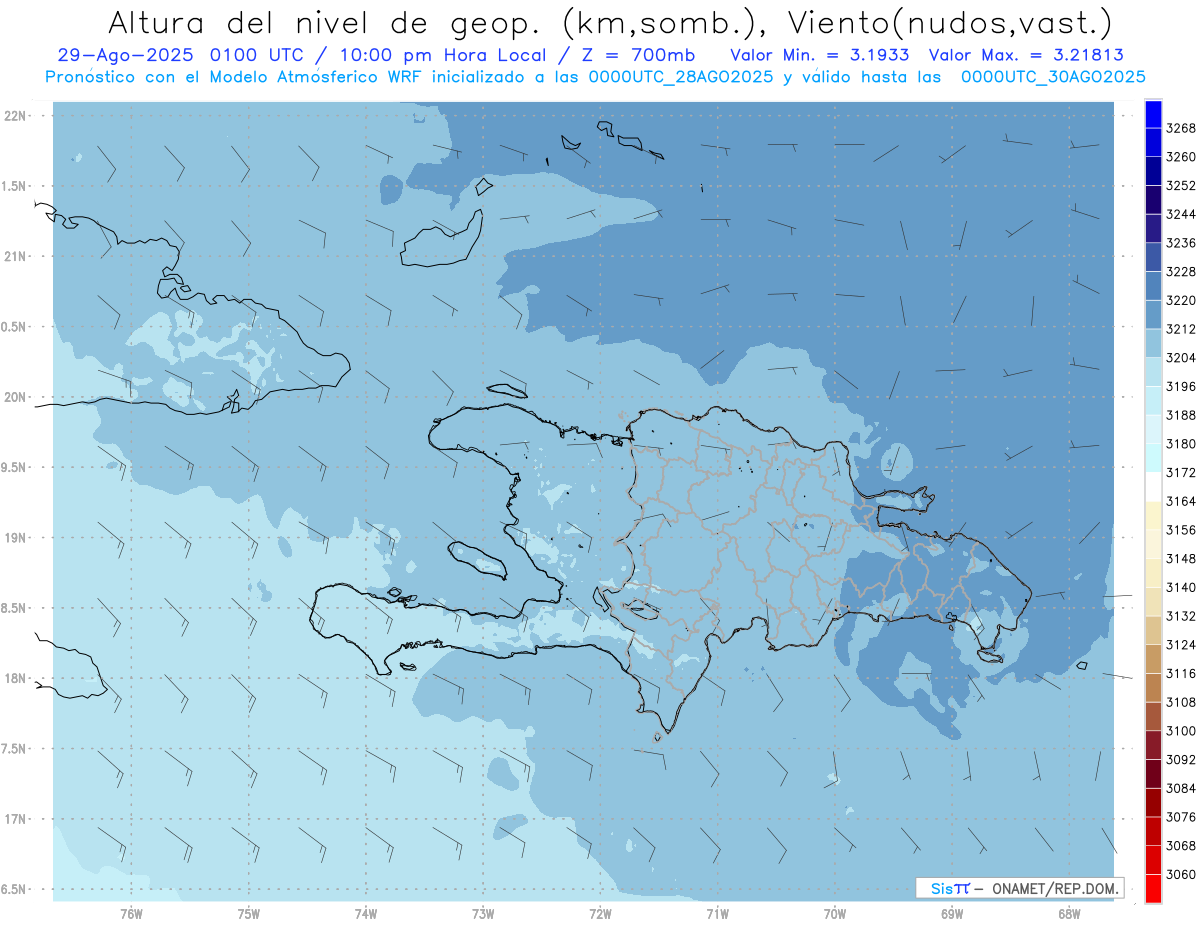Click the 22N latitude axis label
This screenshot has height=927, width=1200.
tap(17, 116)
